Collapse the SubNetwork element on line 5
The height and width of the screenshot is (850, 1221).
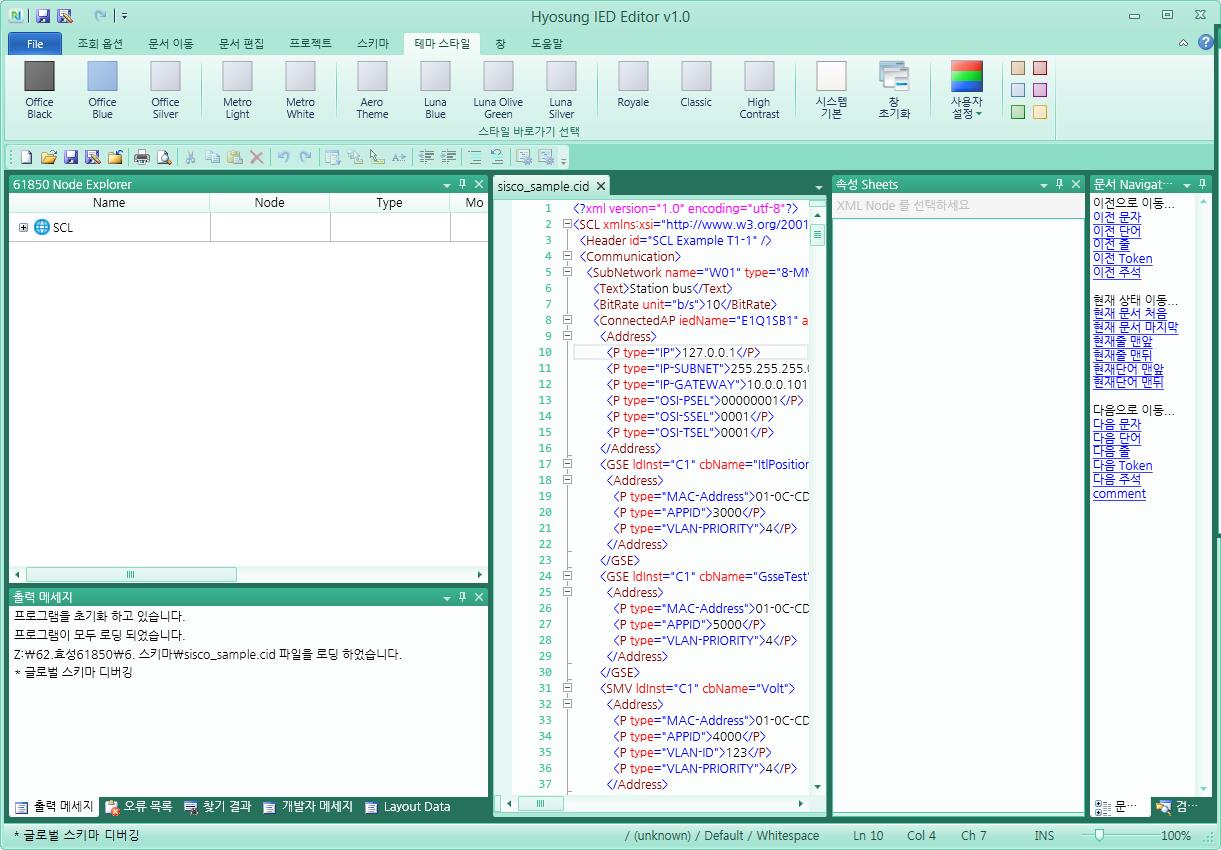567,272
